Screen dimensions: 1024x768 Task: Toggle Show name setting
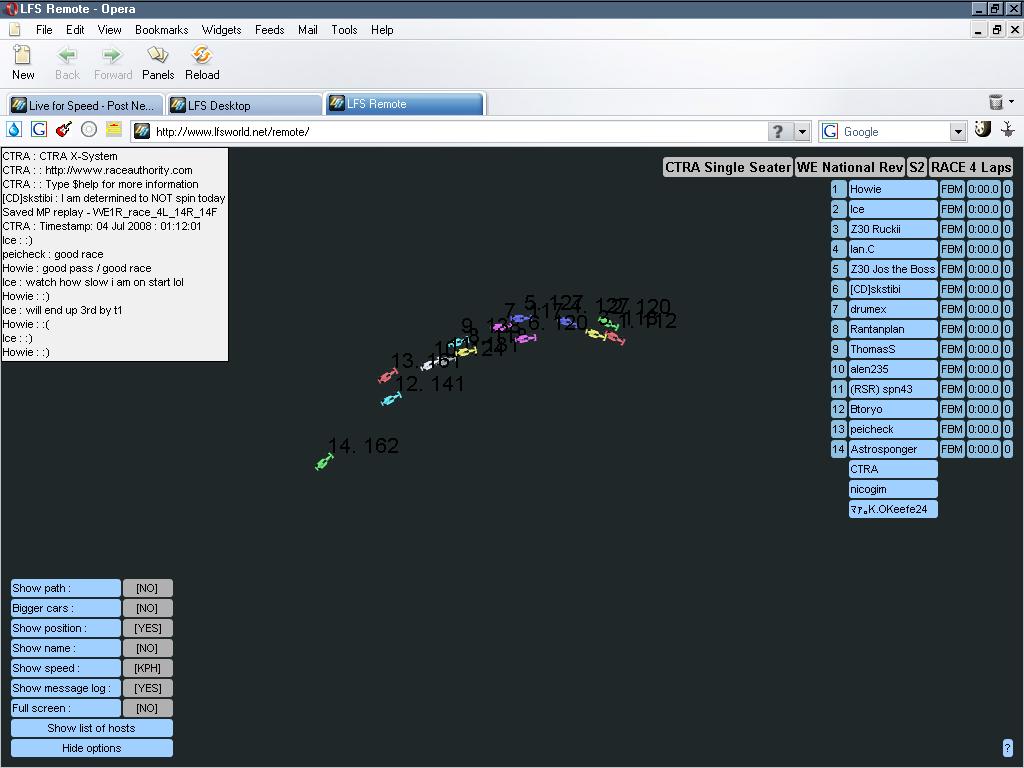click(148, 648)
